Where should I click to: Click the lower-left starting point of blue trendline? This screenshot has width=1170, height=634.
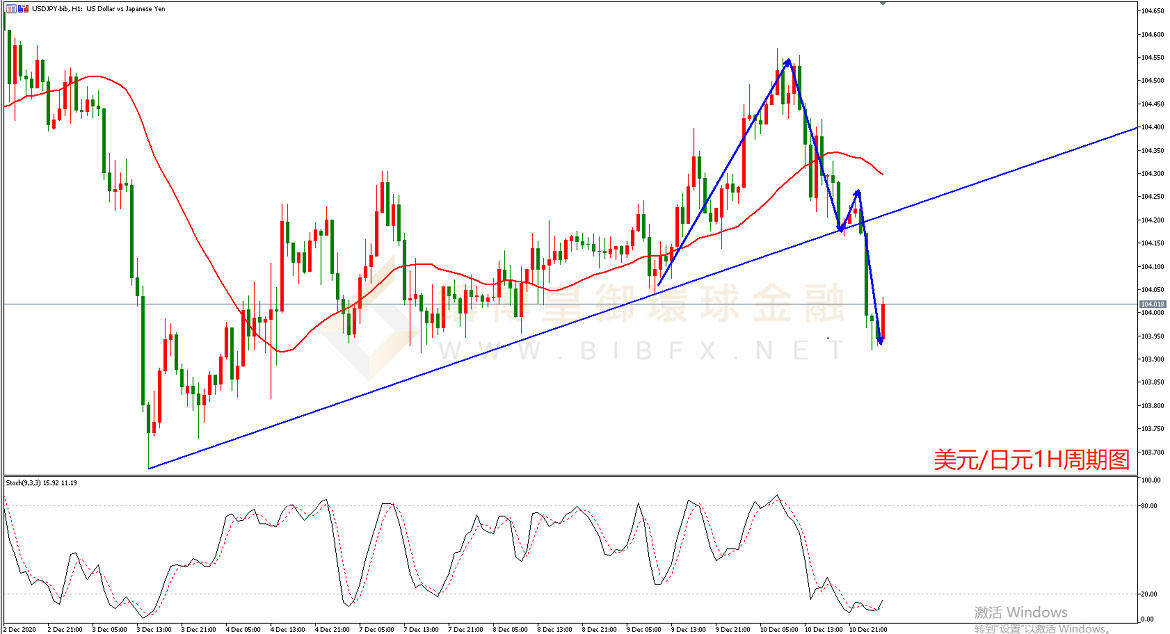click(x=148, y=467)
